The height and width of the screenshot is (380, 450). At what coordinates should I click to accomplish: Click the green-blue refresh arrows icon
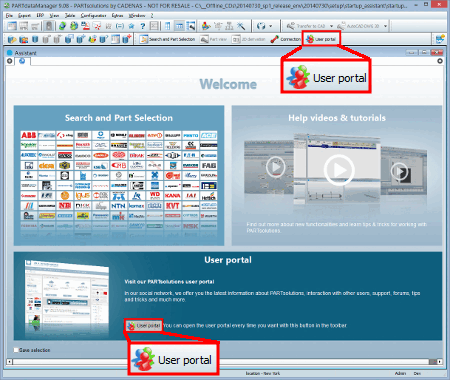[x=62, y=26]
